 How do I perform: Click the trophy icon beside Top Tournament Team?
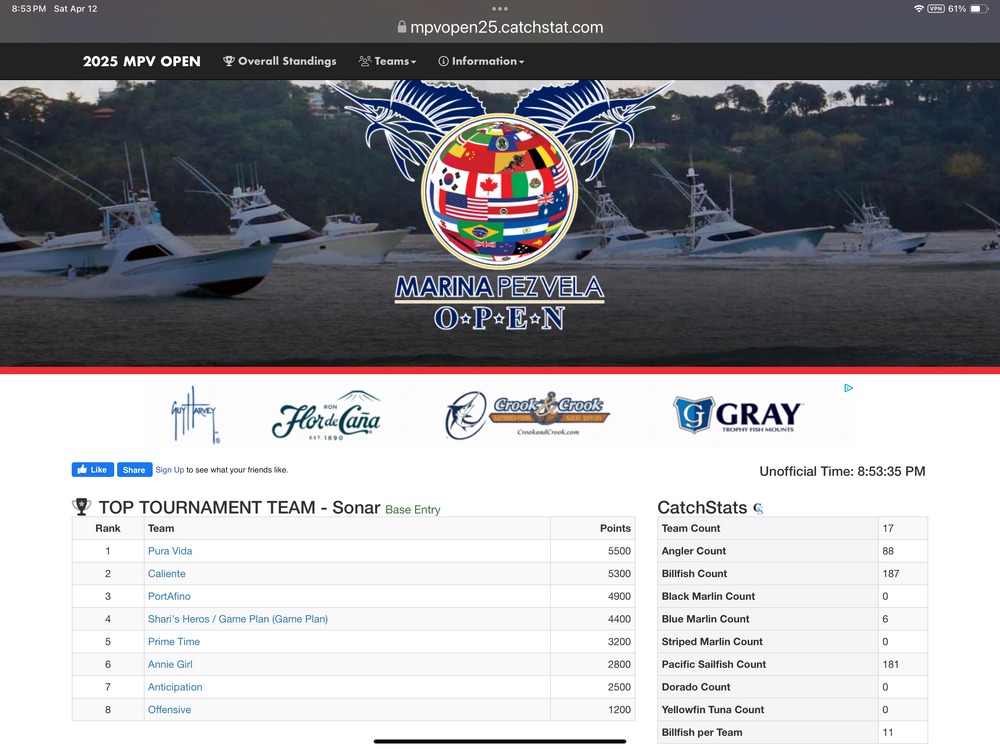tap(82, 507)
